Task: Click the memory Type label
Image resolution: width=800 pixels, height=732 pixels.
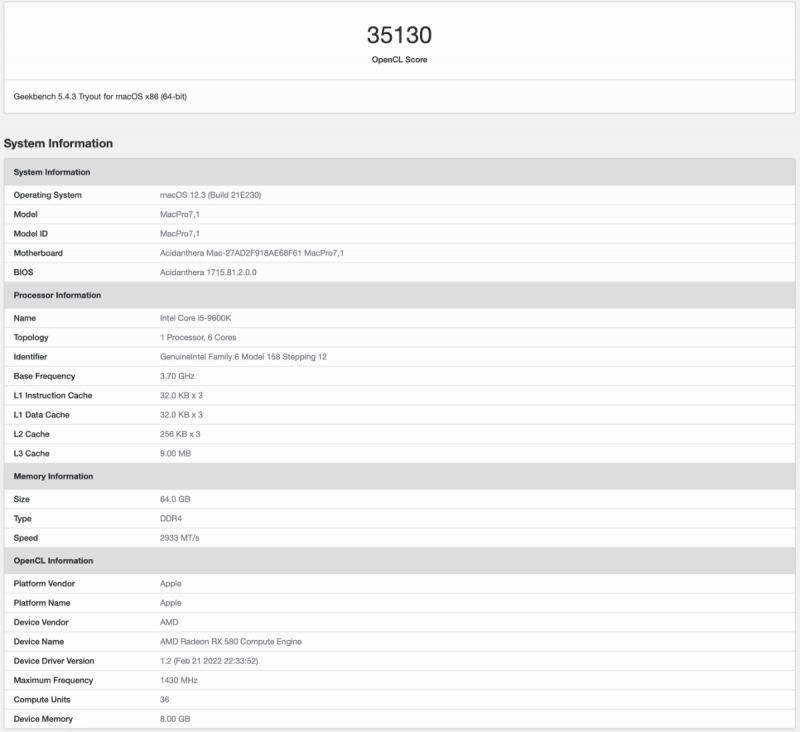Action: point(22,518)
